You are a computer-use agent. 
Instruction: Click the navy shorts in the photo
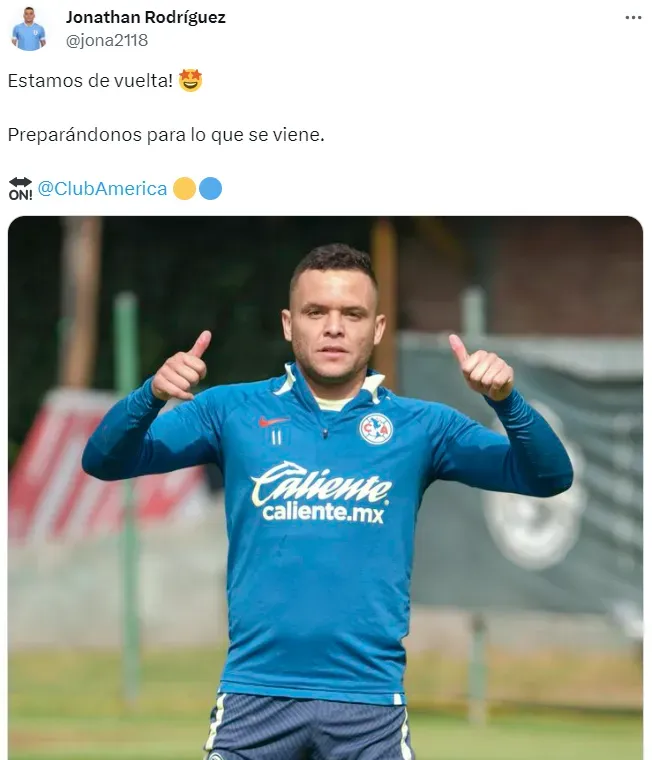(309, 726)
